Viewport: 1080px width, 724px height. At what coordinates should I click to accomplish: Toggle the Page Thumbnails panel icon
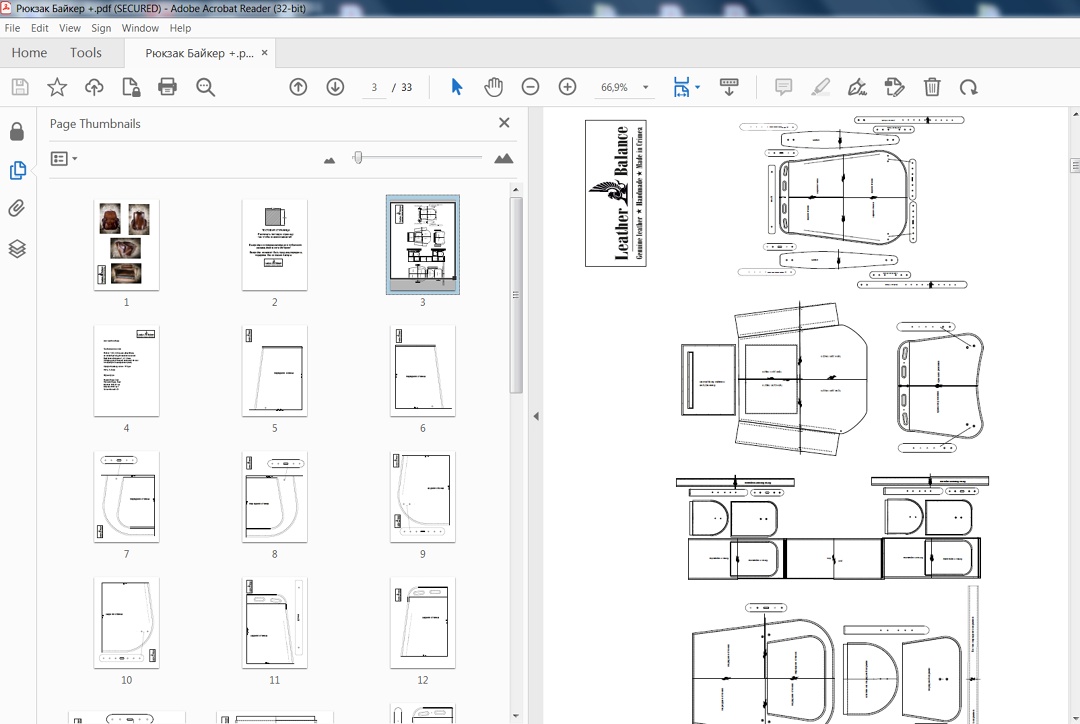pos(17,170)
